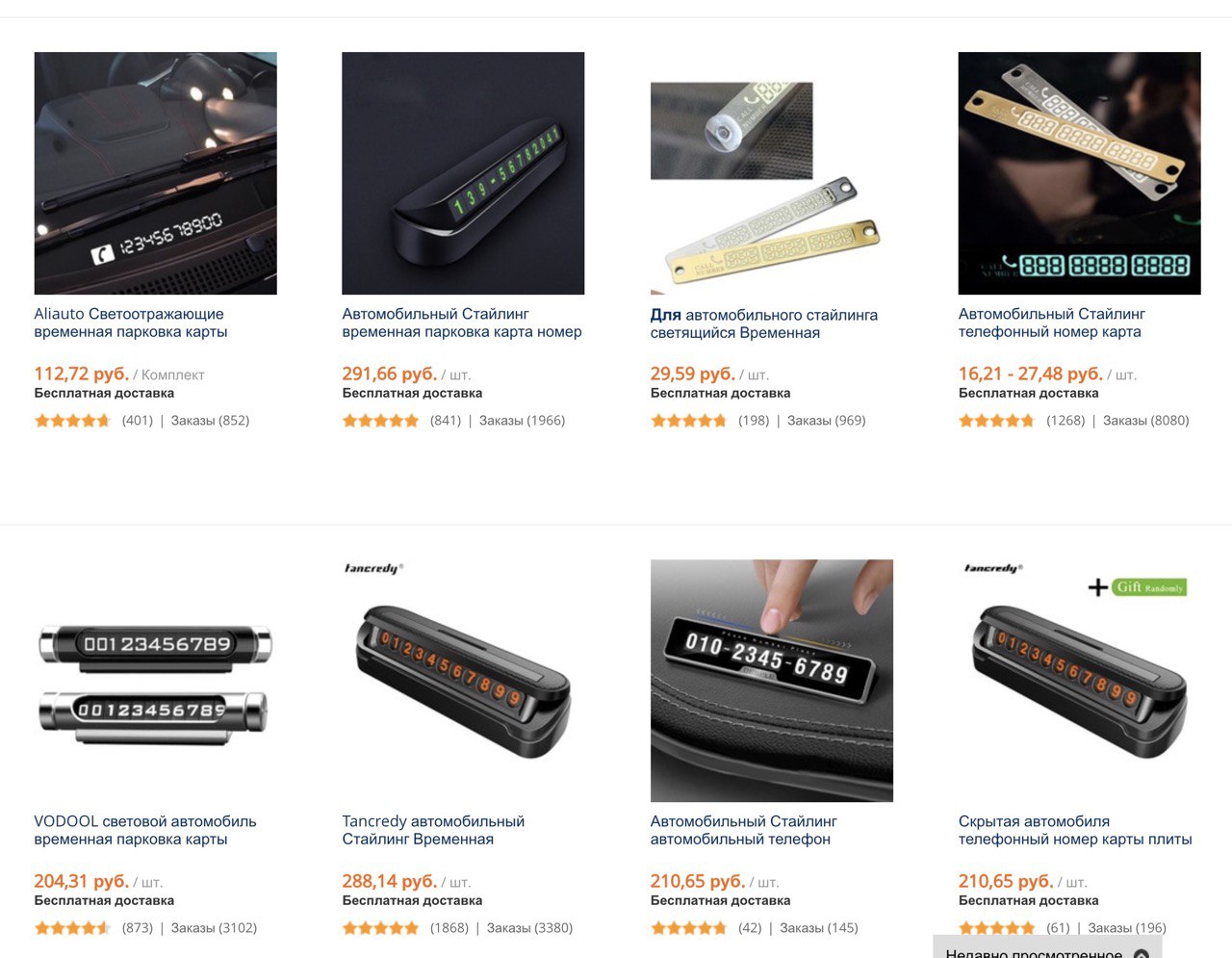Viewport: 1232px width, 958px height.
Task: Open the Скрытая автомобиля телефонный номер title
Action: [x=1075, y=830]
